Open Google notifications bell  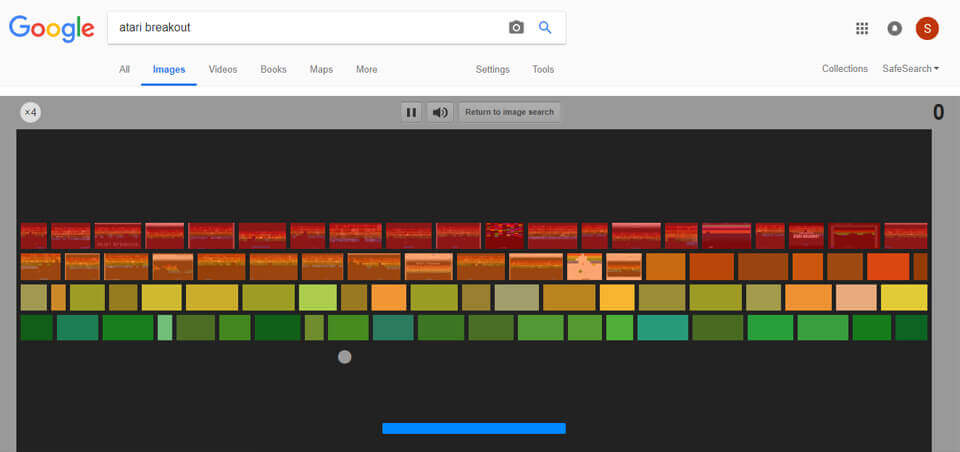(x=894, y=28)
